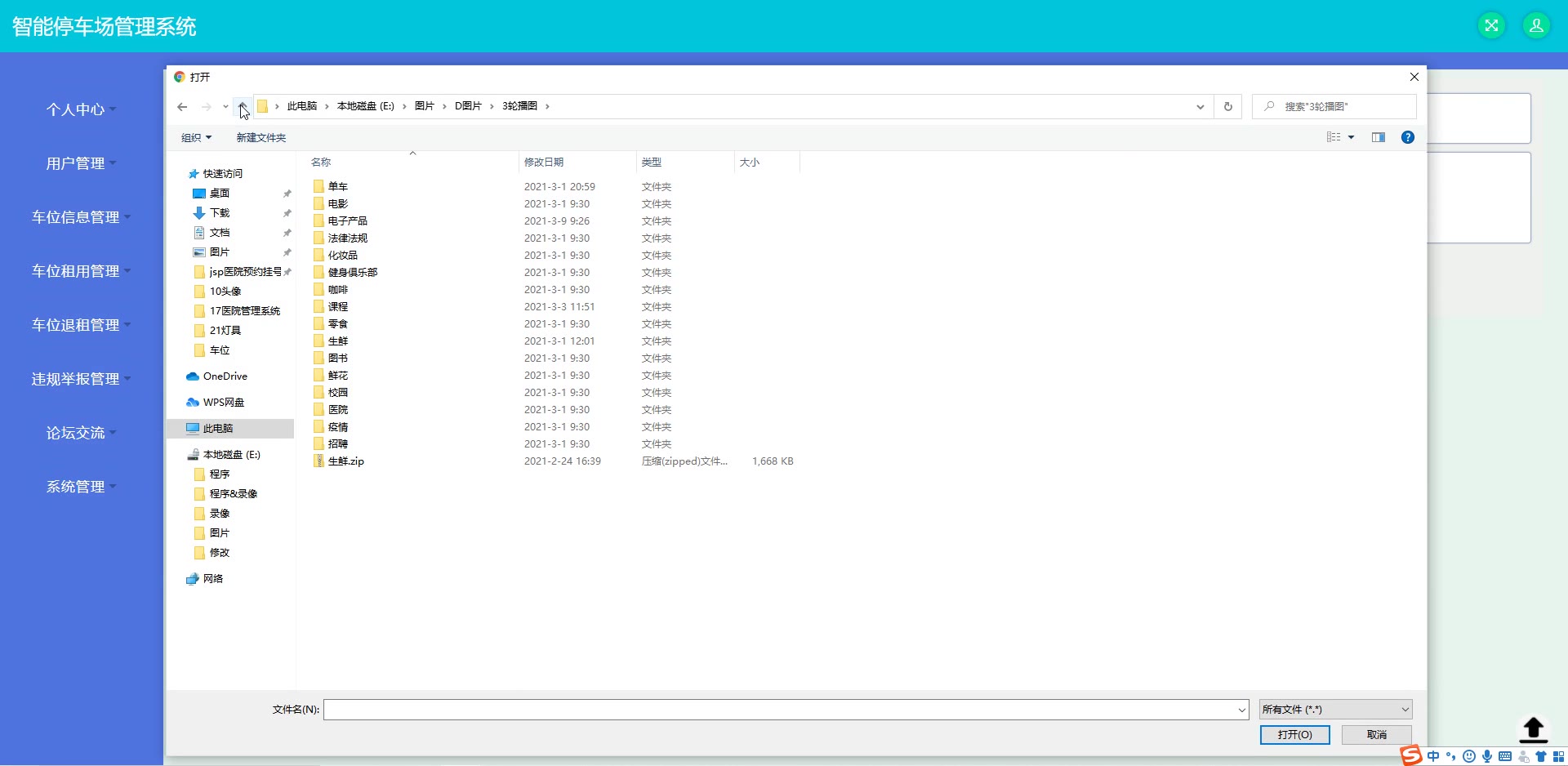Open 桌面 in quick access
The height and width of the screenshot is (766, 1568).
click(220, 193)
